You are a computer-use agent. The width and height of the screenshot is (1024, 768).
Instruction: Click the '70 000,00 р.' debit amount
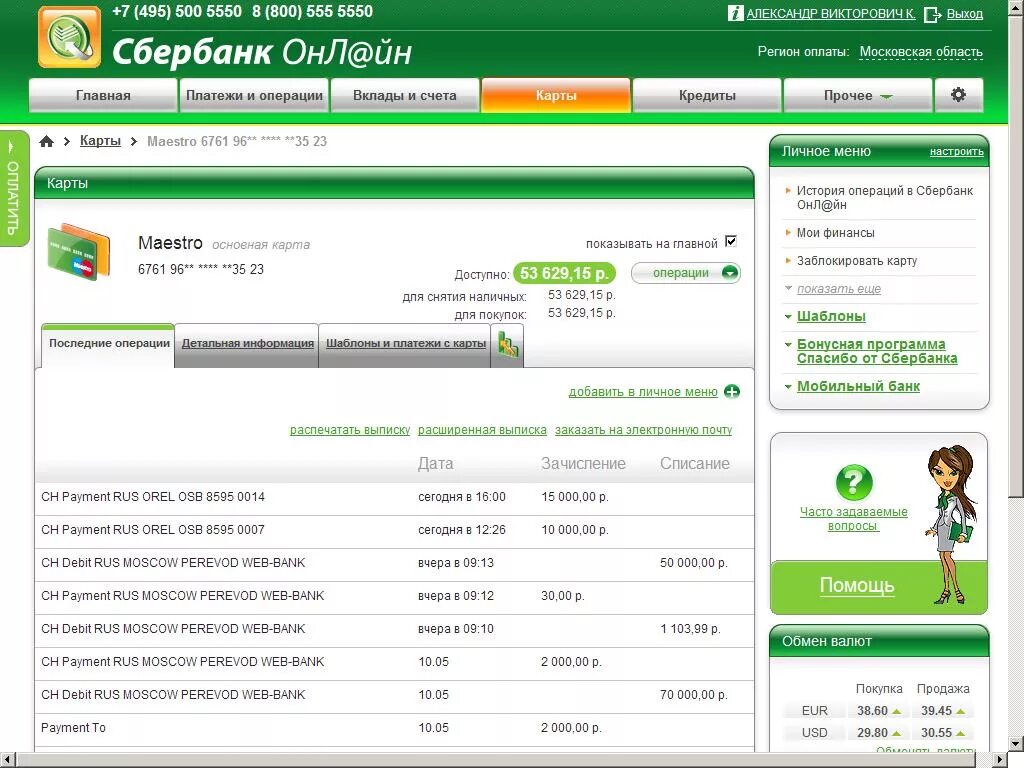[693, 695]
